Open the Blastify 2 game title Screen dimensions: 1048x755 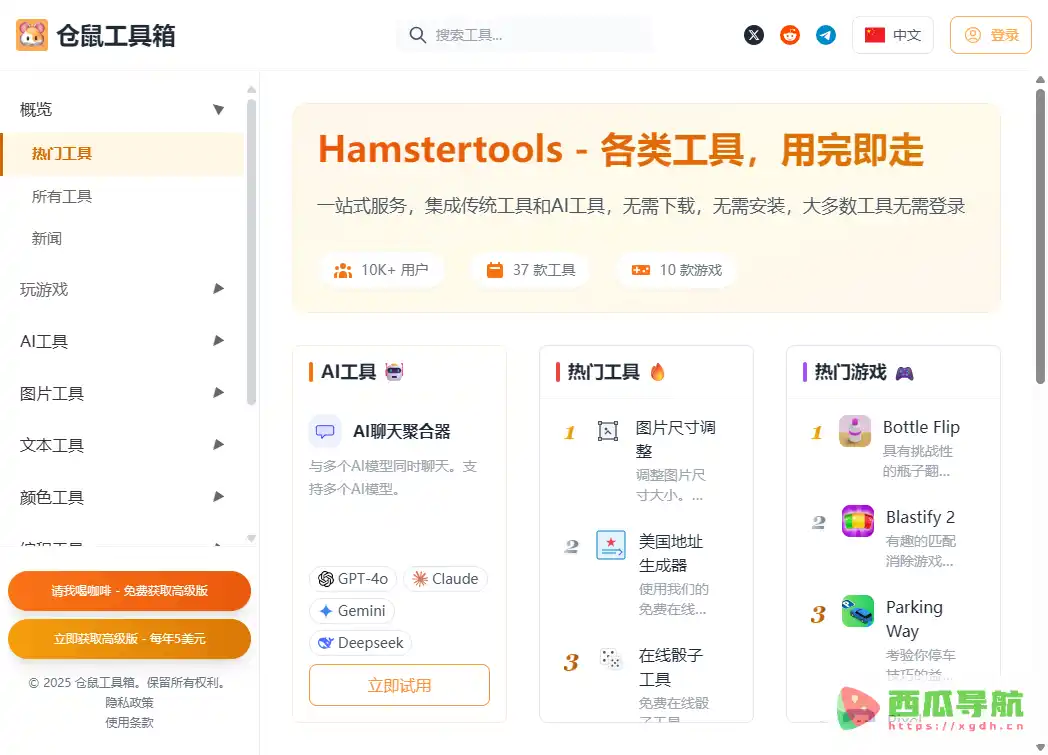(x=920, y=517)
